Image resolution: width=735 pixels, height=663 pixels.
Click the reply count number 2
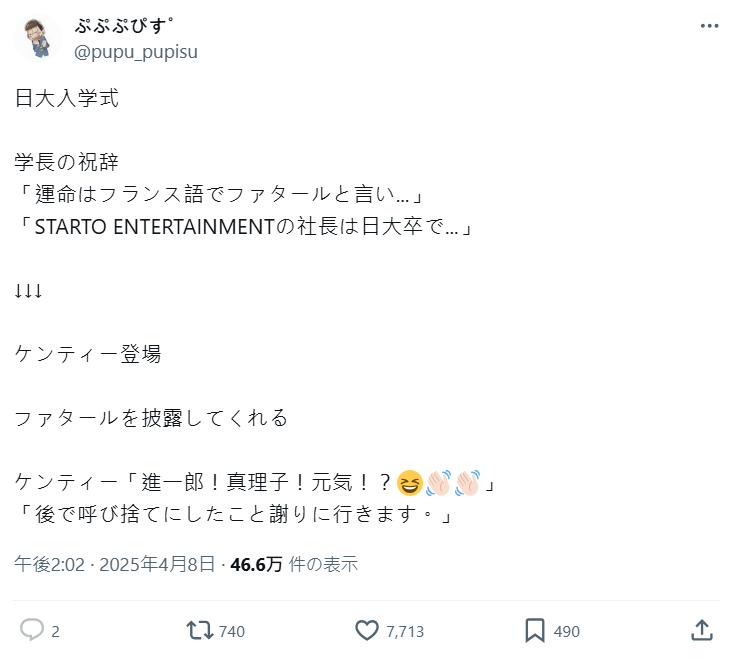[56, 631]
